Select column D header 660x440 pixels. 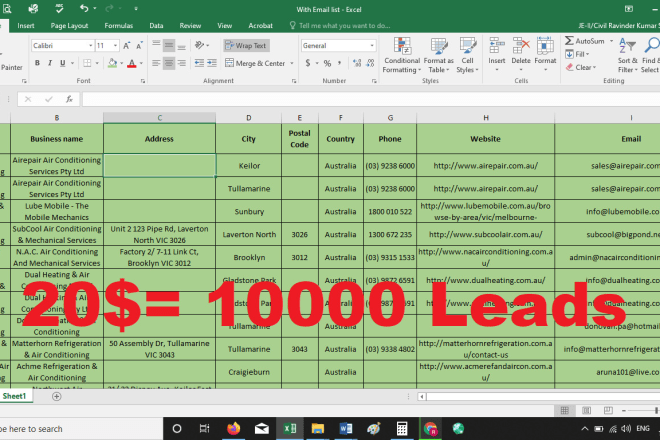[248, 118]
